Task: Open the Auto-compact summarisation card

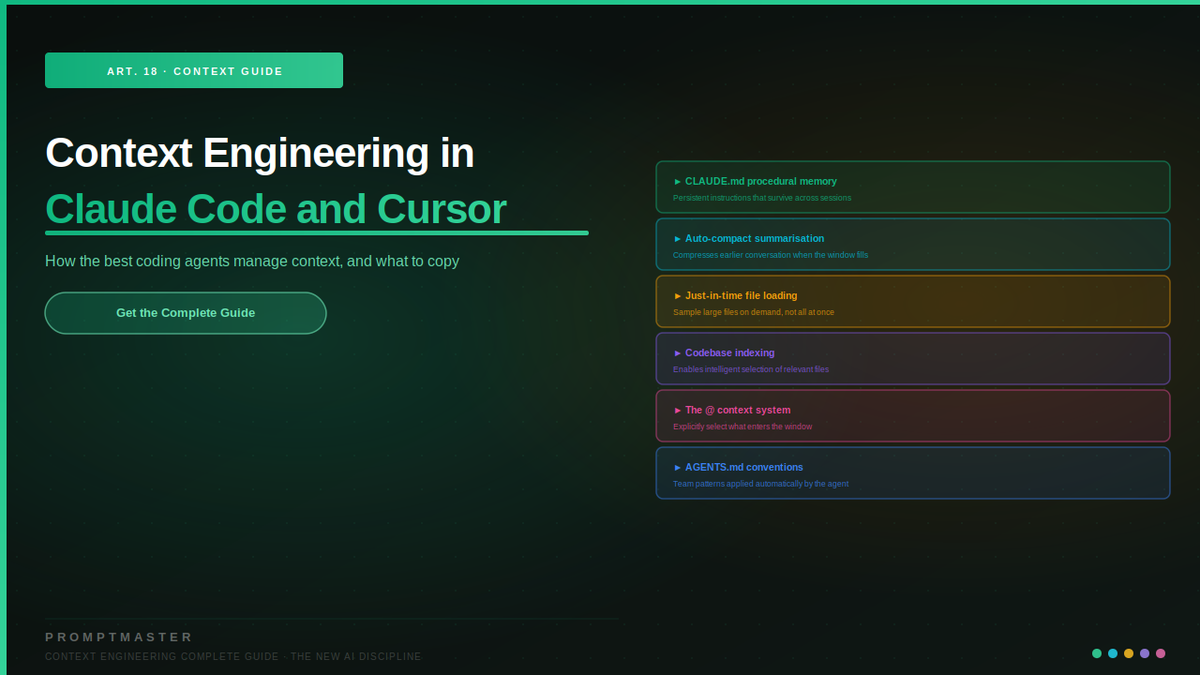Action: [913, 244]
